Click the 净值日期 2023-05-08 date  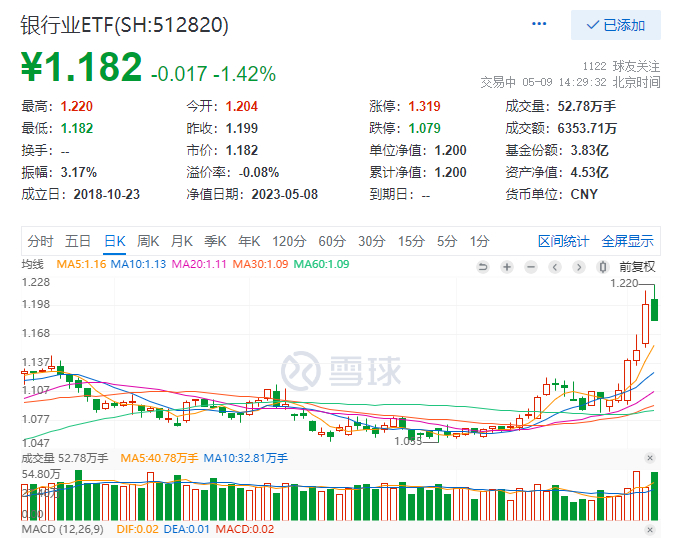tap(285, 194)
